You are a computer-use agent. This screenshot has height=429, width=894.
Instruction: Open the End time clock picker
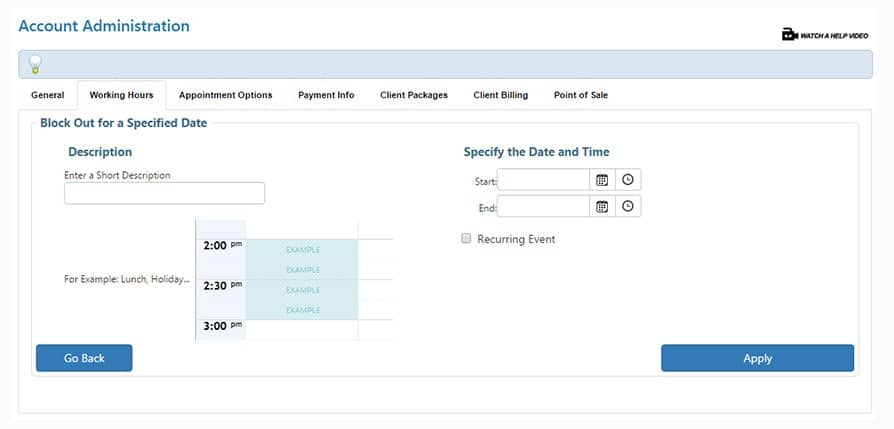628,206
